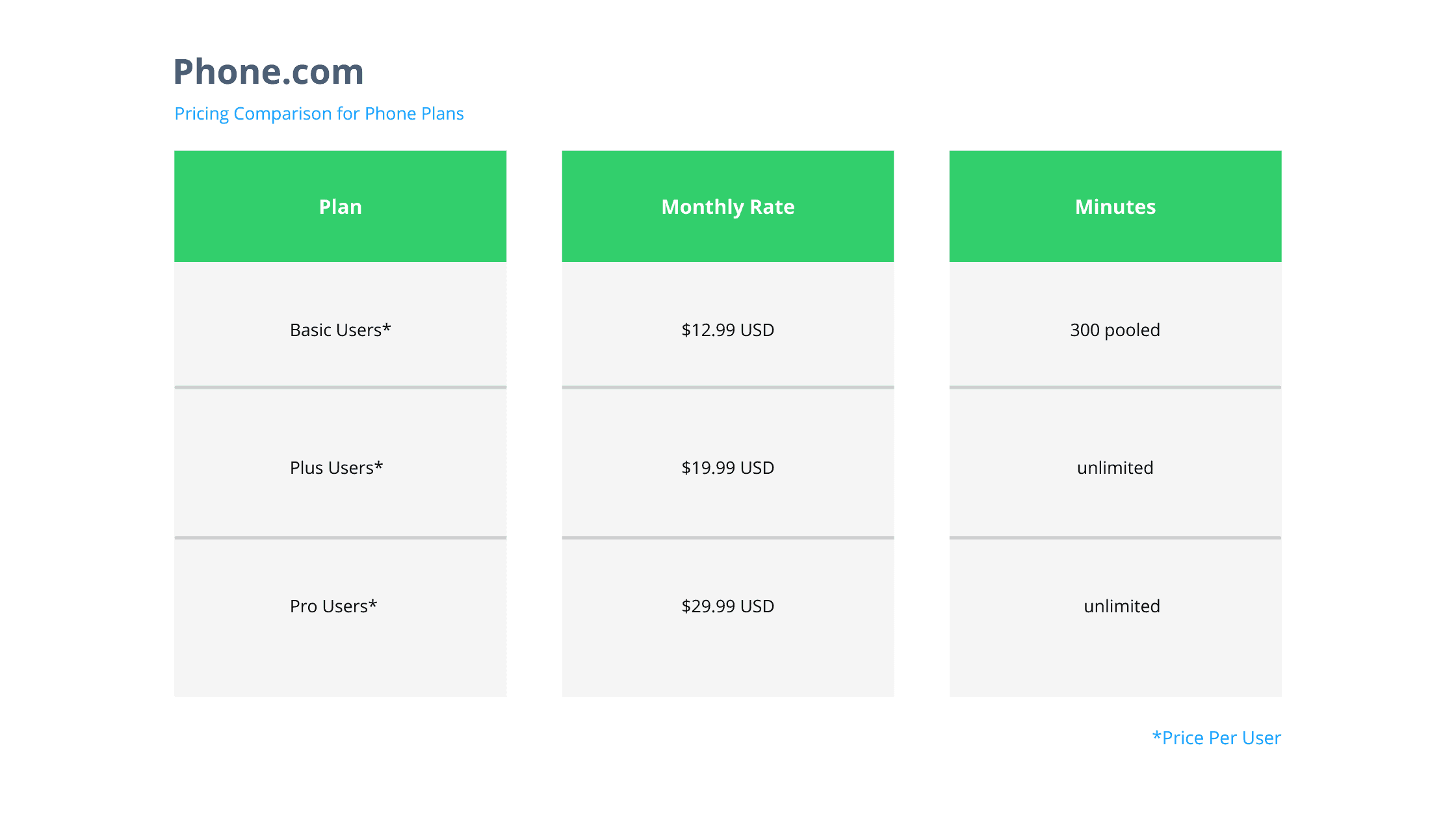Click divider line above Pro Users unlimited cell
Image resolution: width=1456 pixels, height=819 pixels.
pos(1115,538)
